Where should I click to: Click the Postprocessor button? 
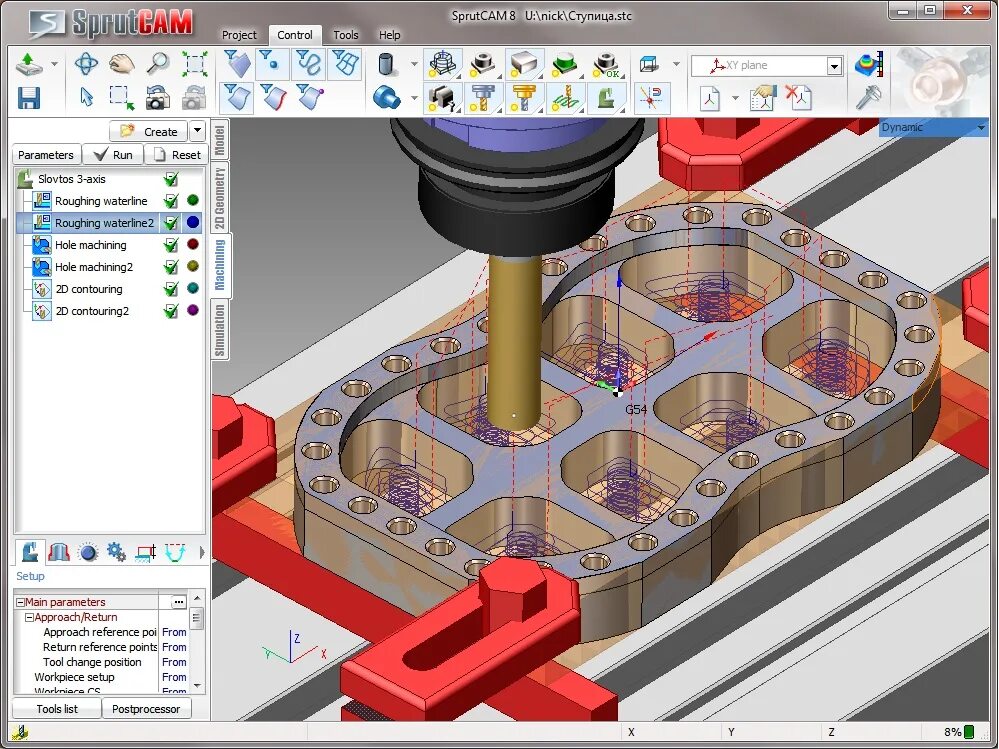pyautogui.click(x=146, y=709)
